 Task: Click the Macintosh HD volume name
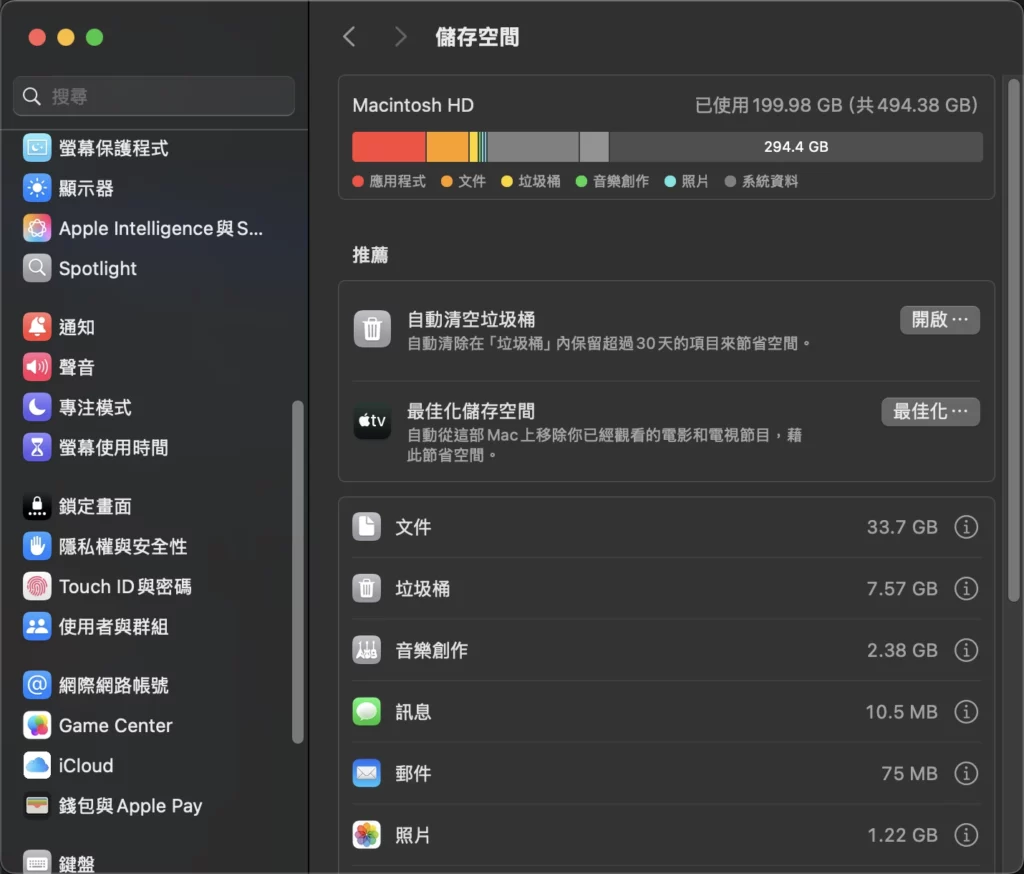click(413, 105)
